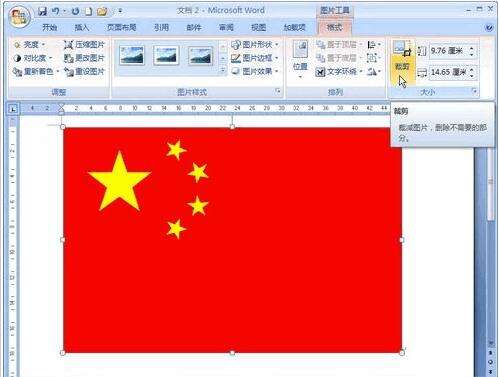Viewport: 499px width, 377px height.
Task: Click 置于顶层 bring to front
Action: (339, 44)
